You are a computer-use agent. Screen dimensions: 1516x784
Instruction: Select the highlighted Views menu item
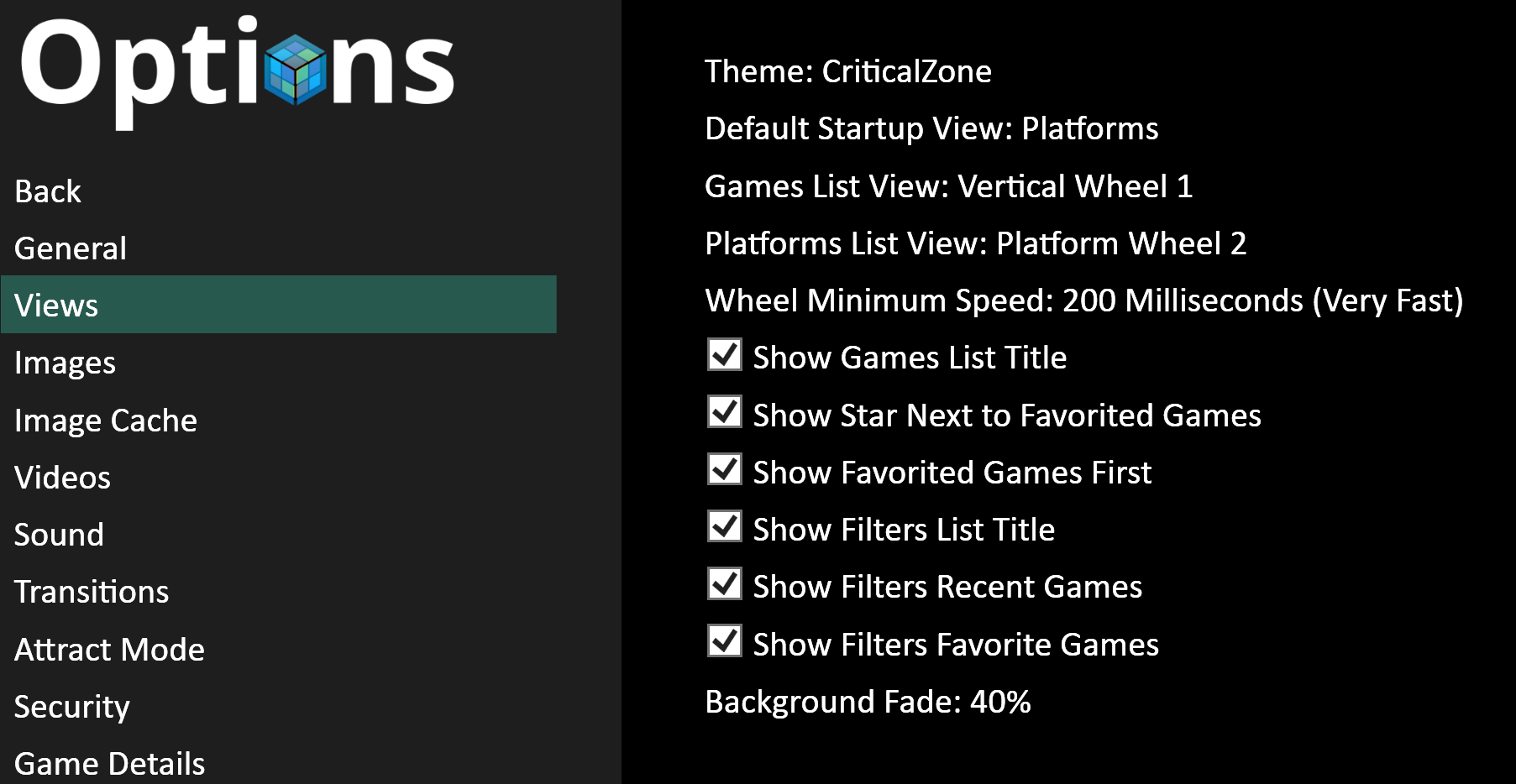(279, 305)
